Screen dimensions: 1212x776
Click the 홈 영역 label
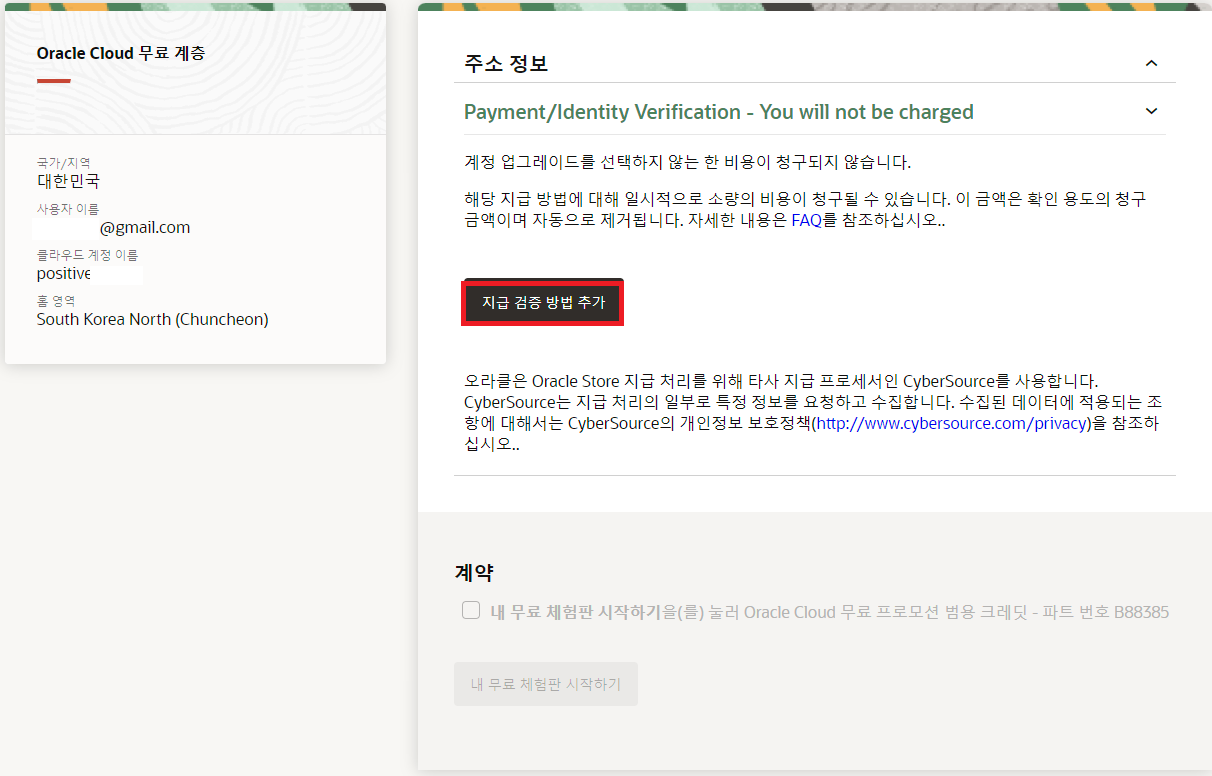coord(56,300)
